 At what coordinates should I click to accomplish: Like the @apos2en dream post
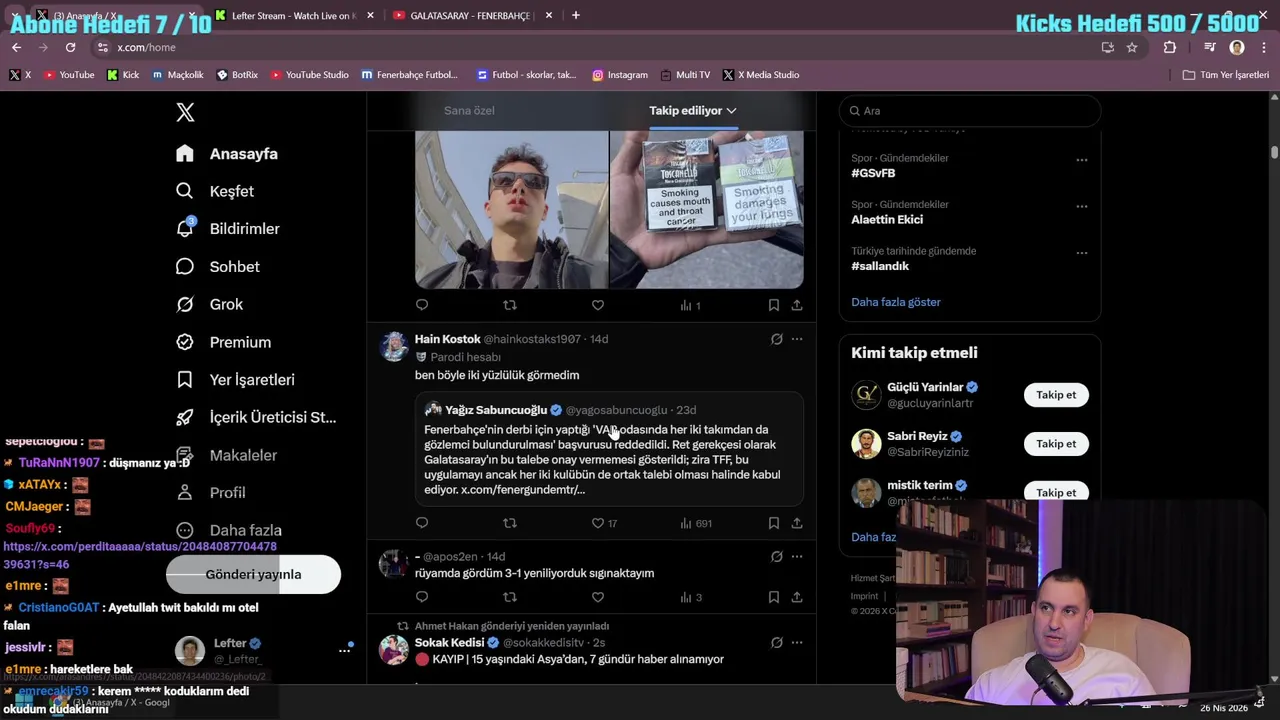pos(598,597)
